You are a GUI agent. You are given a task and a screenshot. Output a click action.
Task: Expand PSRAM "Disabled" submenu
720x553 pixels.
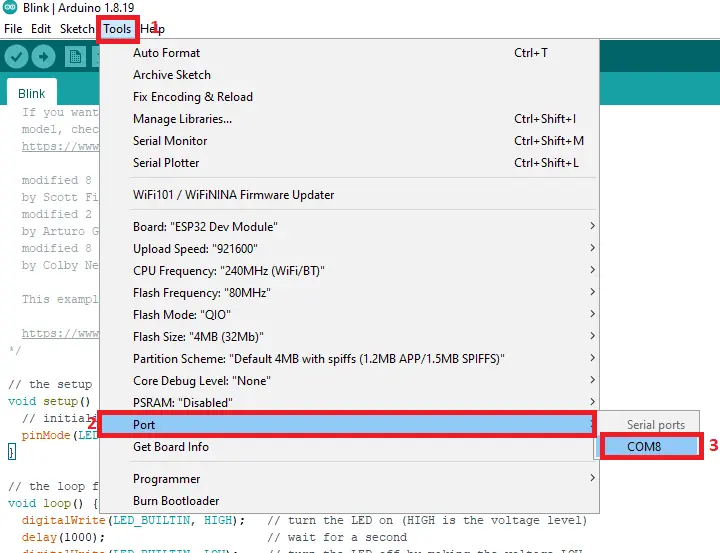click(349, 402)
